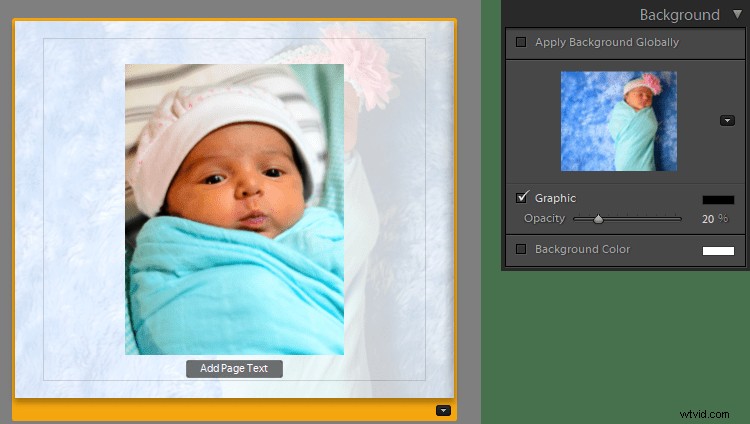Screen dimensions: 750x424
Task: Click the Background Color label
Action: click(582, 249)
